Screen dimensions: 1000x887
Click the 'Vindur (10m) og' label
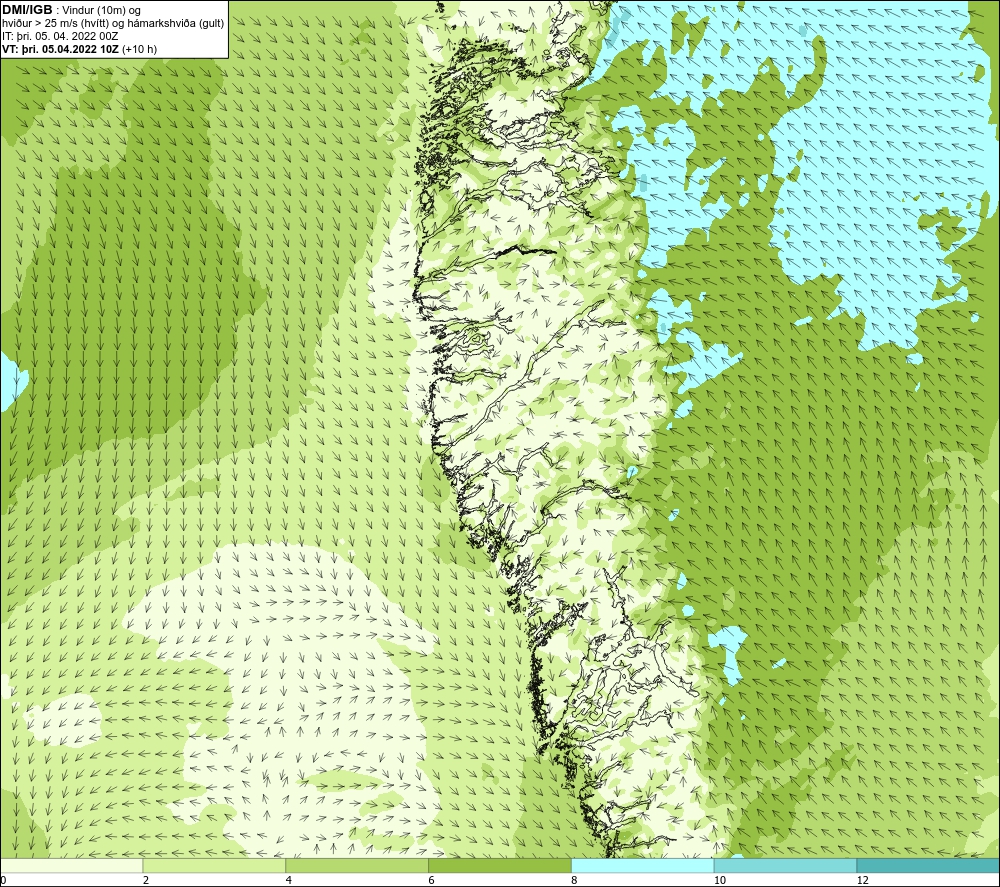click(102, 11)
